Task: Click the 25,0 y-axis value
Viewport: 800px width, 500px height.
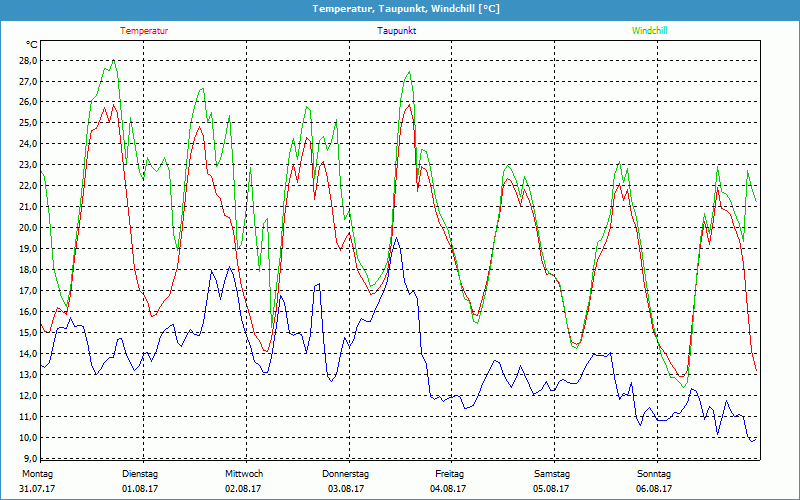Action: click(28, 122)
